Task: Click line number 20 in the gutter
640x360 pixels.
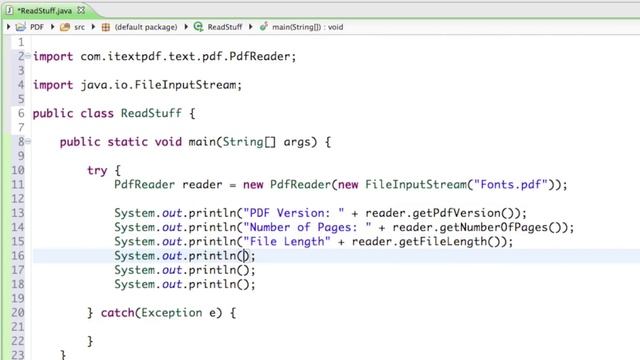Action: (18, 313)
